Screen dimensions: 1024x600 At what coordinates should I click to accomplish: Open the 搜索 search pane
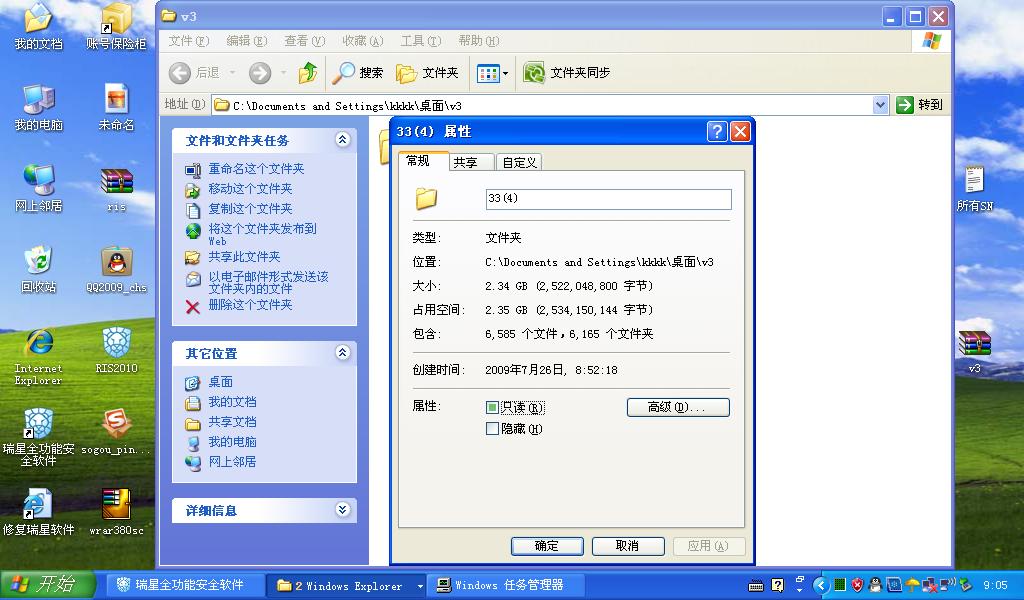357,72
